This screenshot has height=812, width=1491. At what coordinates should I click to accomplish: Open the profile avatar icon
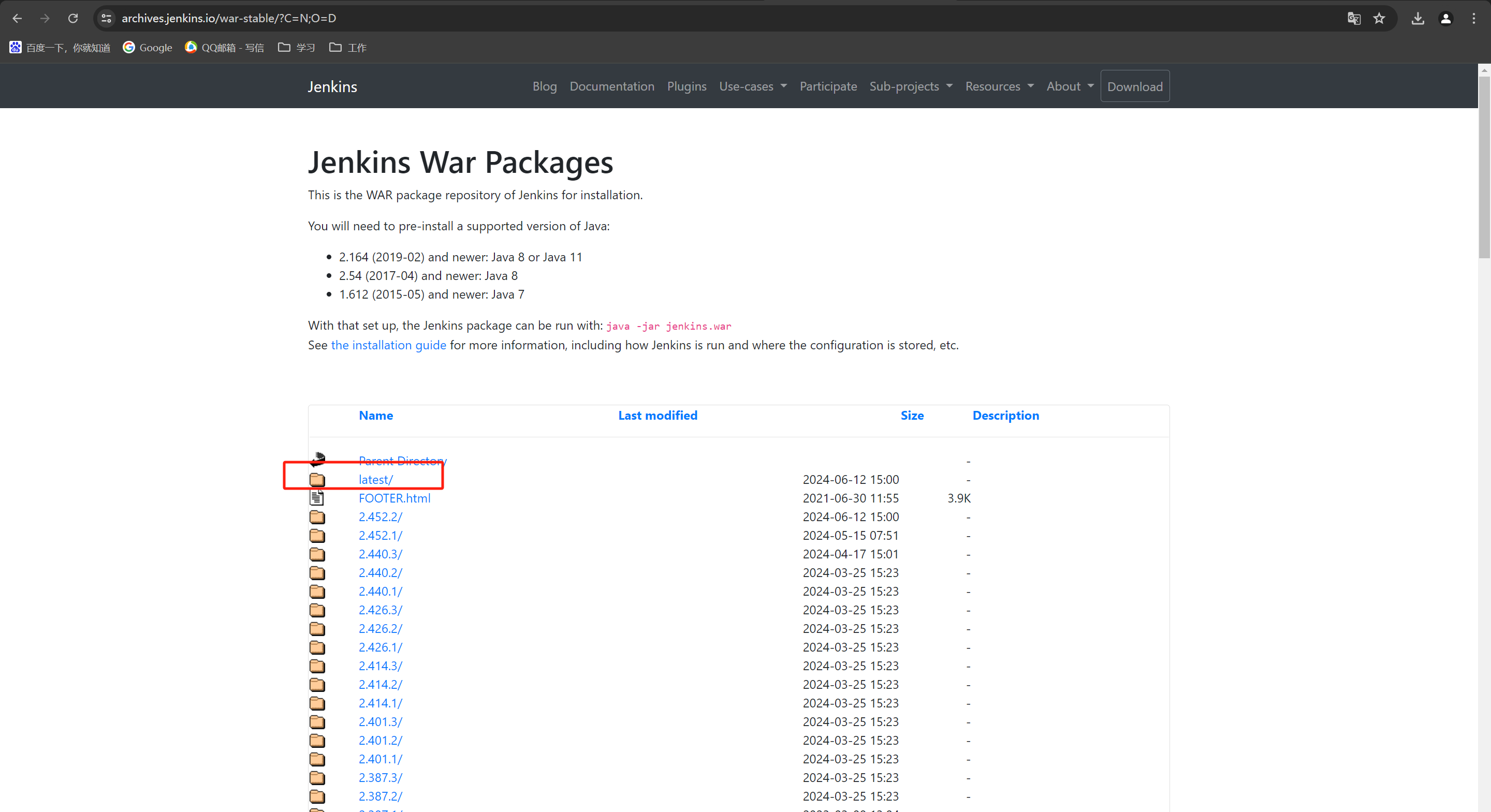(x=1446, y=19)
